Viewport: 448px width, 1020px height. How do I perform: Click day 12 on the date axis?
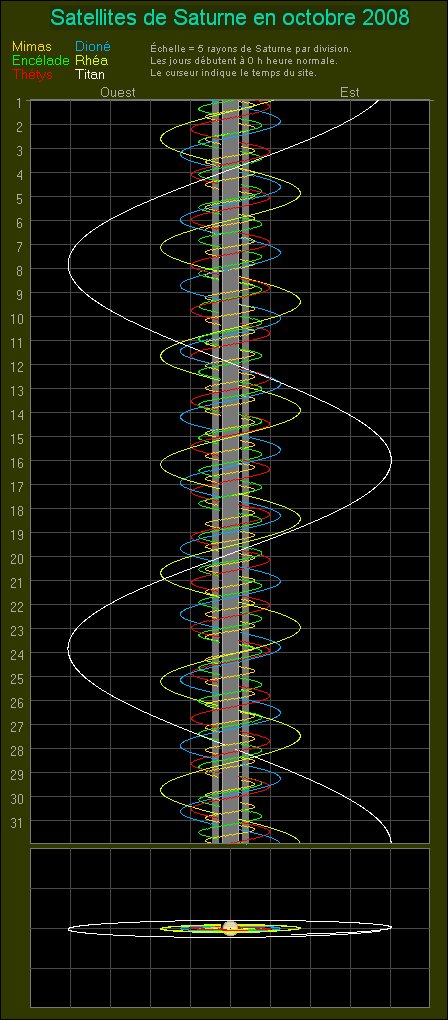[18, 366]
